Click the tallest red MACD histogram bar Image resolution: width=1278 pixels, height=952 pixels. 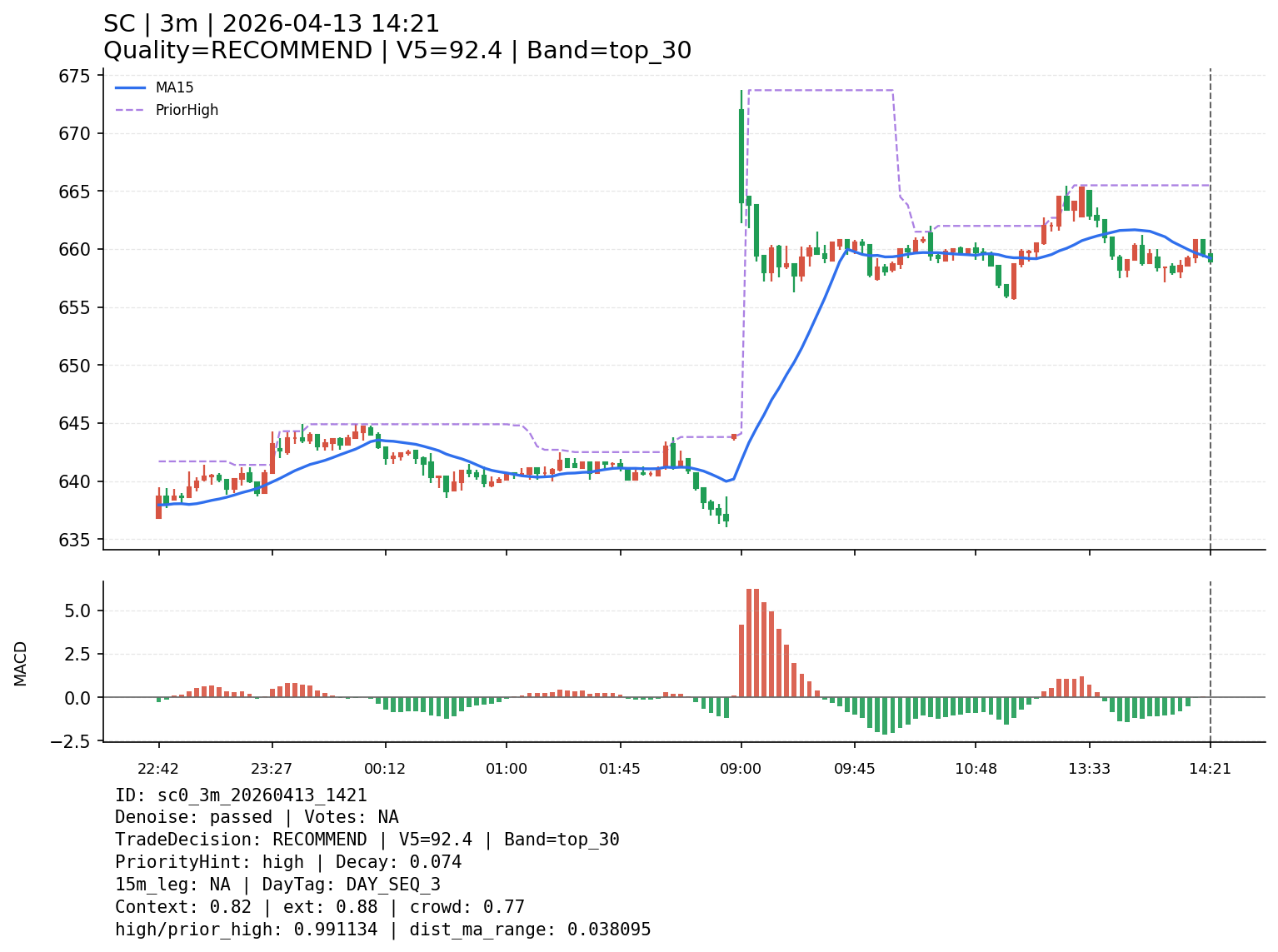click(x=749, y=642)
